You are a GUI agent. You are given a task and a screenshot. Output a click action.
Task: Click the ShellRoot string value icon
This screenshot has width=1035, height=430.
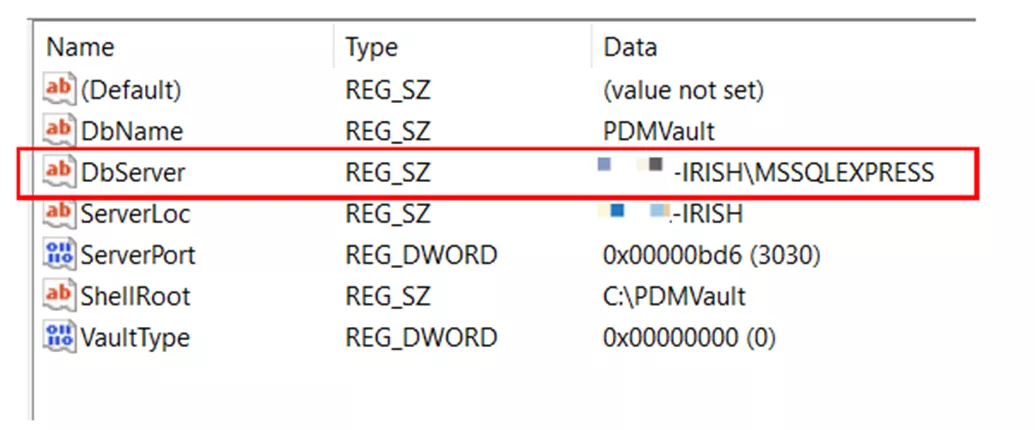click(60, 296)
